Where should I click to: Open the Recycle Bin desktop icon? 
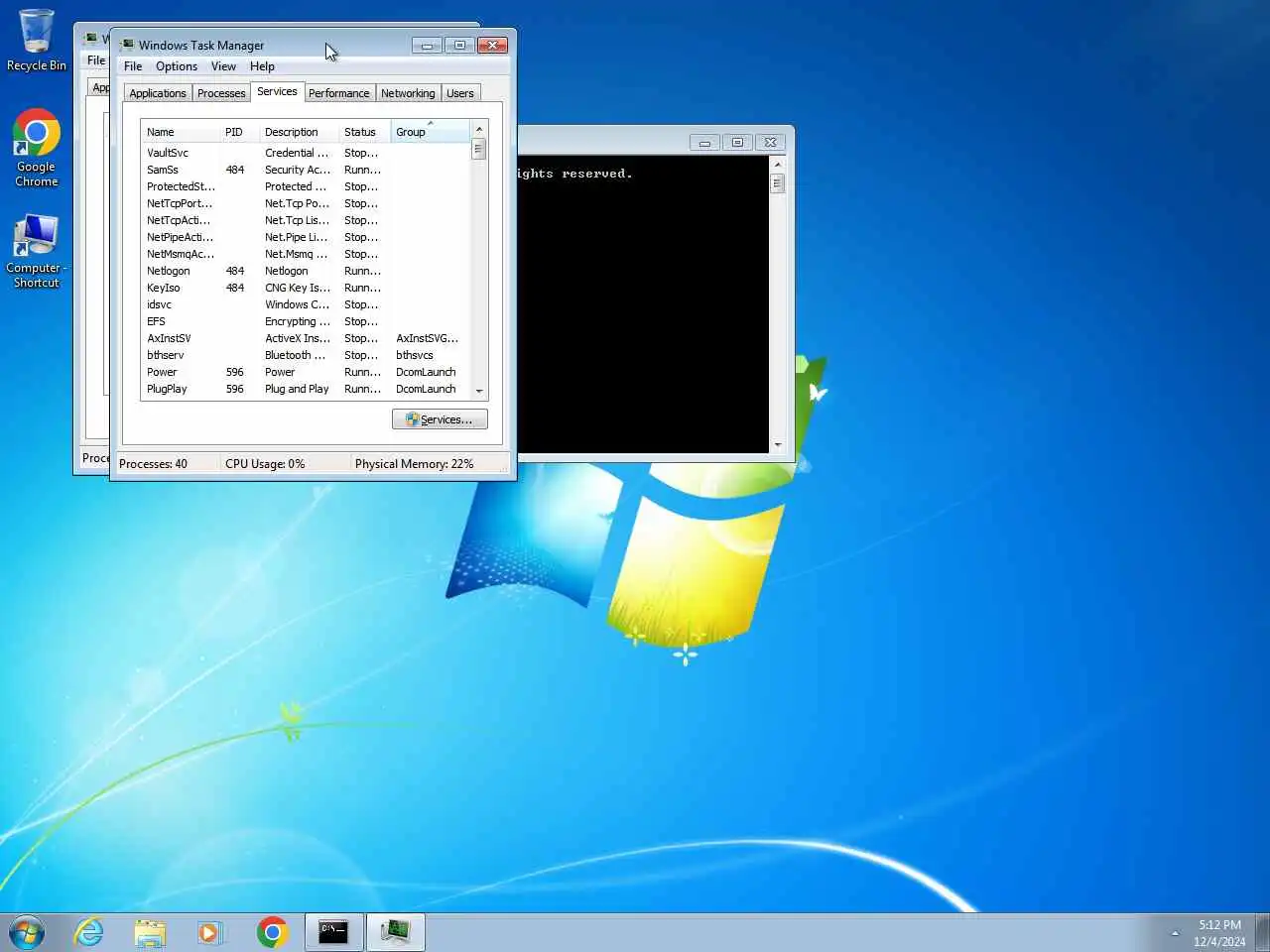coord(36,40)
